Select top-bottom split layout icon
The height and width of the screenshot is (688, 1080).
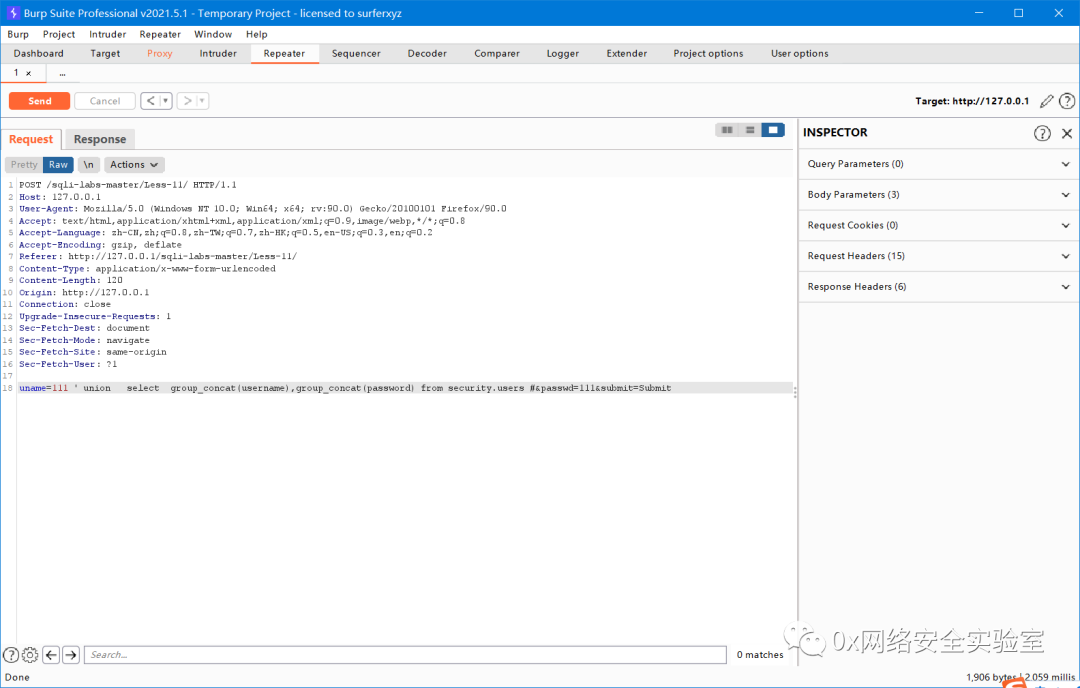point(750,130)
